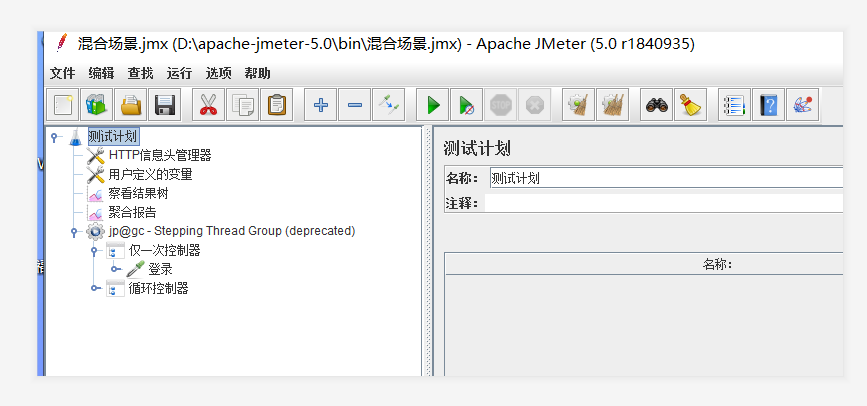Open Search with binoculars icon
867x406 pixels.
click(657, 104)
